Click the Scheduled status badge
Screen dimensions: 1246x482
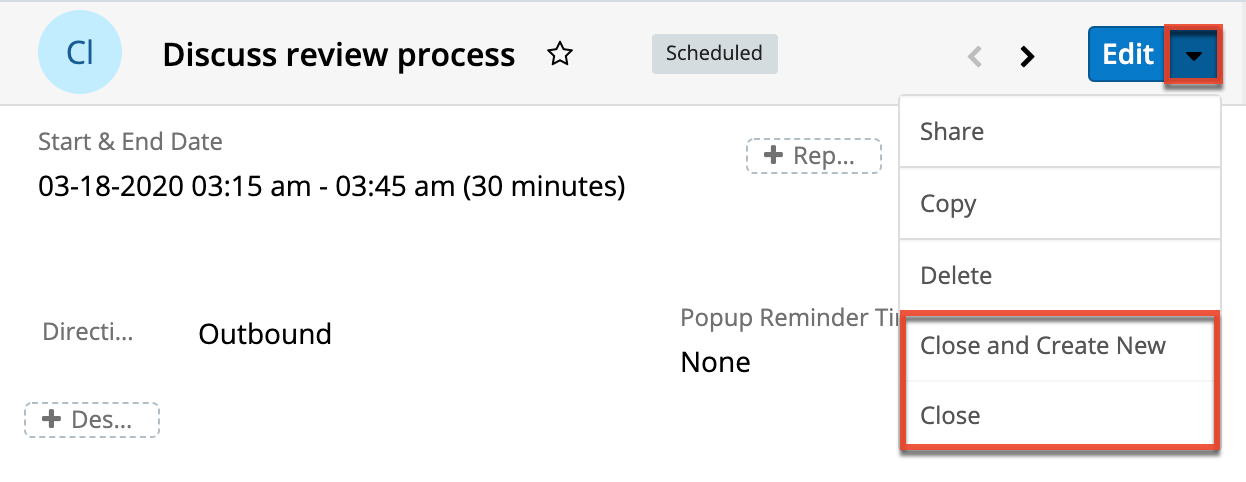tap(714, 53)
